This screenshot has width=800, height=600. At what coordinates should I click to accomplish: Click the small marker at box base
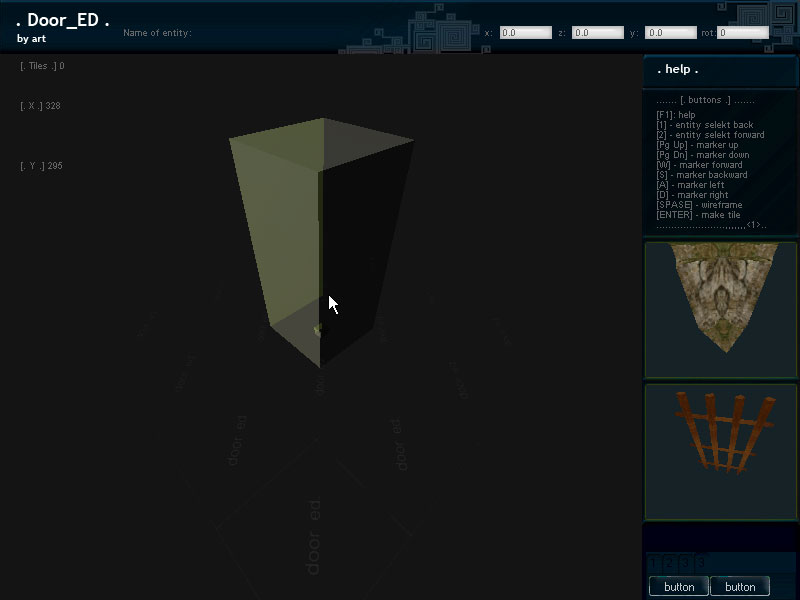point(318,331)
